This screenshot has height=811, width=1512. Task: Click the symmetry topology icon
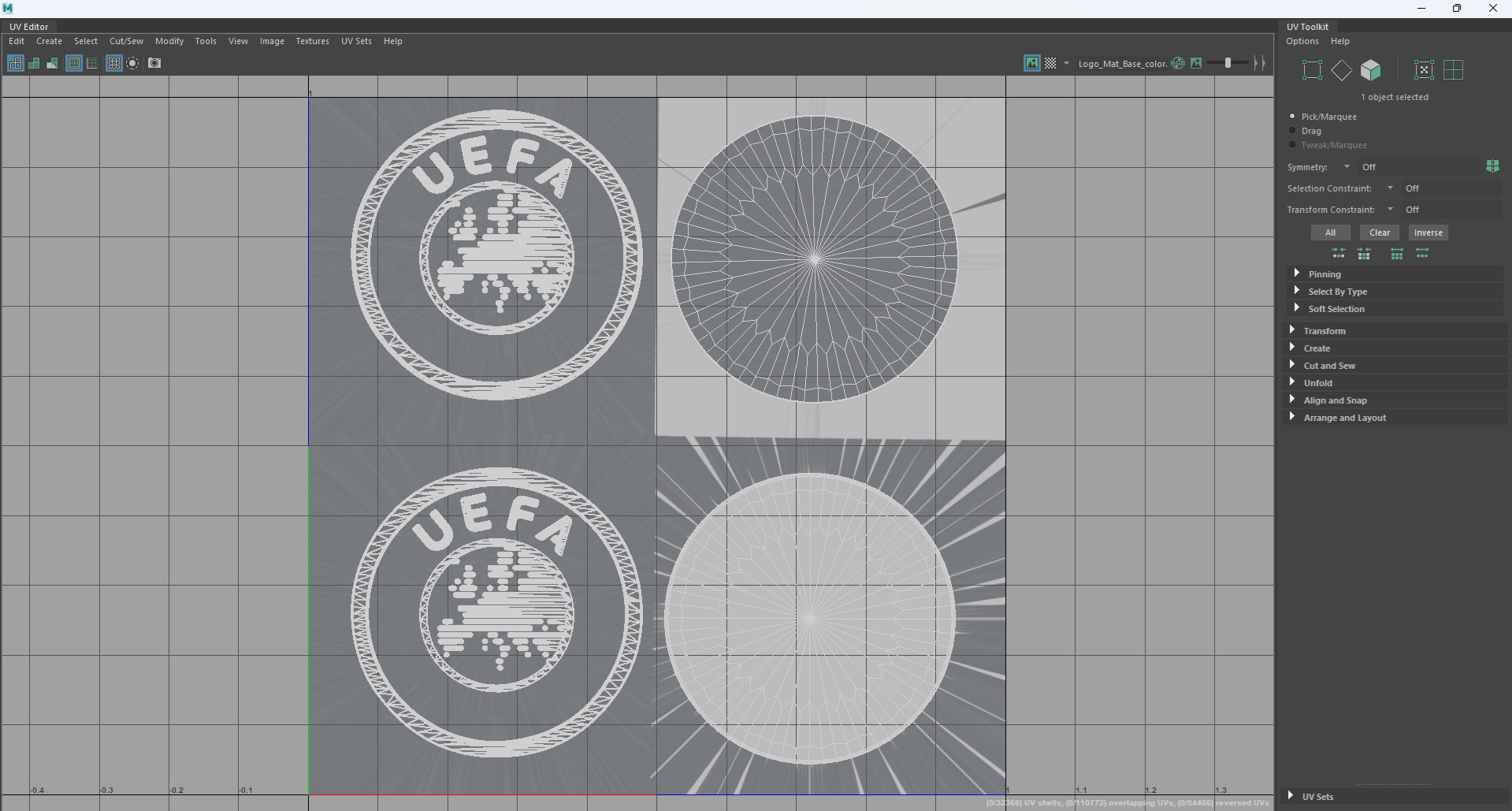click(x=1492, y=166)
